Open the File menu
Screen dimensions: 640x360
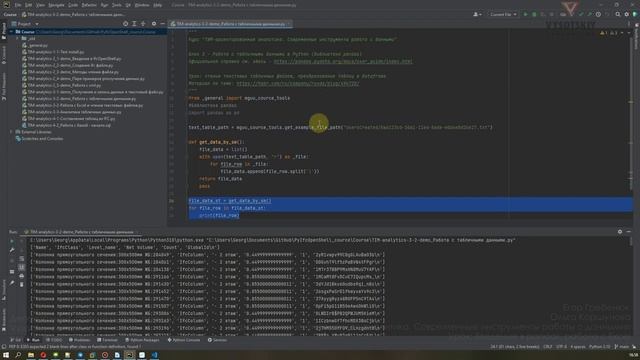[x=18, y=5]
